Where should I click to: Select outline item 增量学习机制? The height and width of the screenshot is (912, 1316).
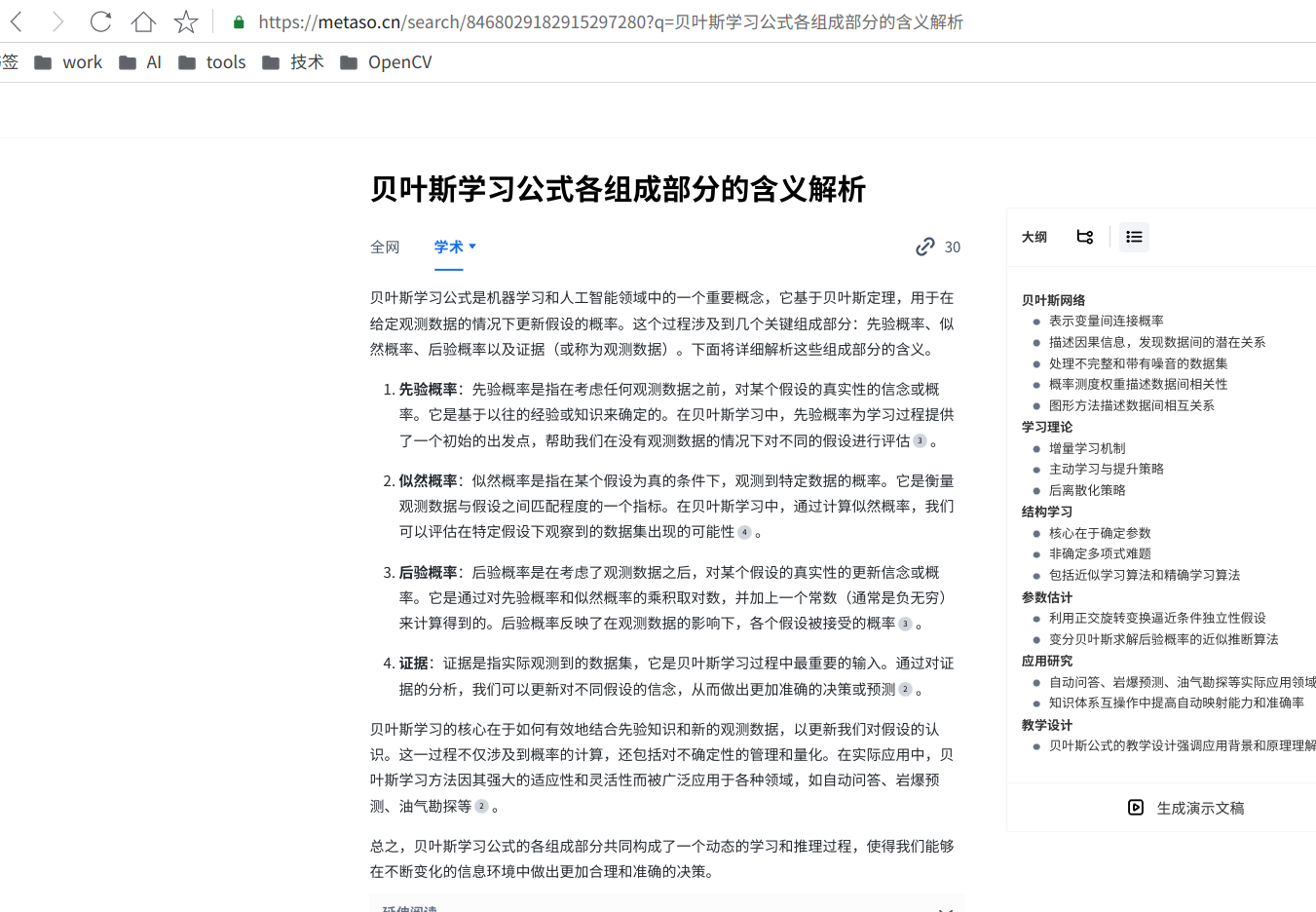[1087, 448]
